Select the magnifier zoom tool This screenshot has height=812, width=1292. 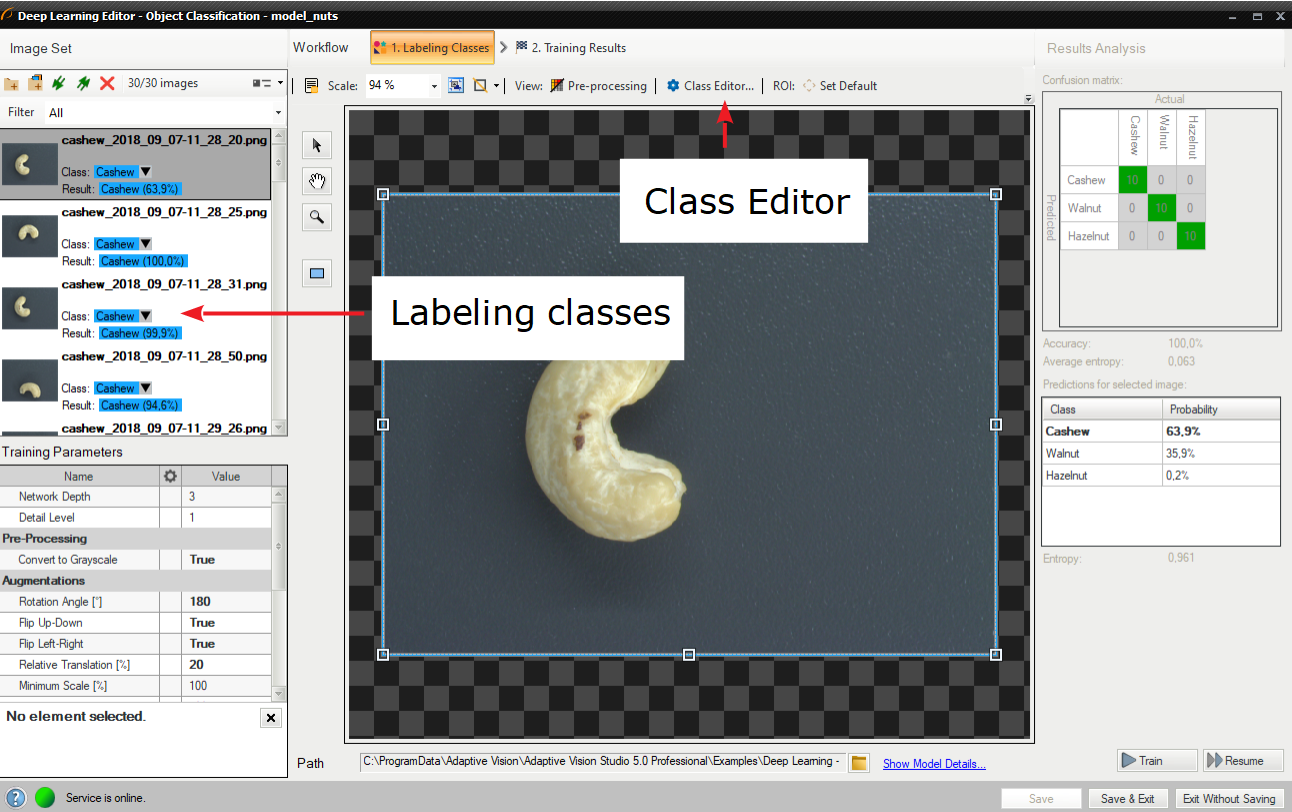point(318,217)
